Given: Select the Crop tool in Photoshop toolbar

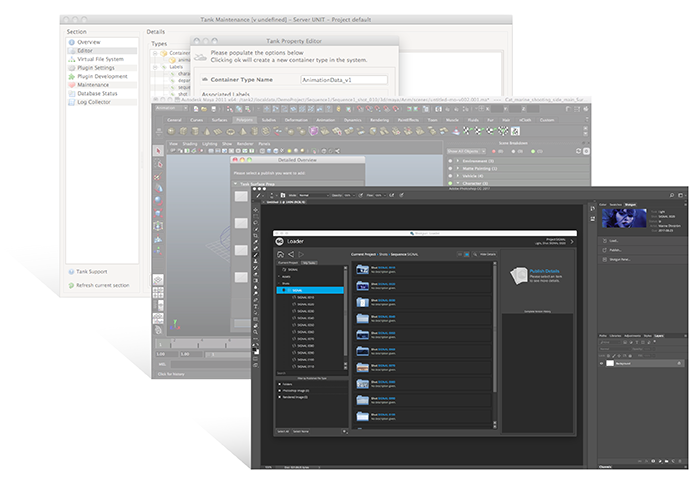Looking at the screenshot, I should coord(256,236).
